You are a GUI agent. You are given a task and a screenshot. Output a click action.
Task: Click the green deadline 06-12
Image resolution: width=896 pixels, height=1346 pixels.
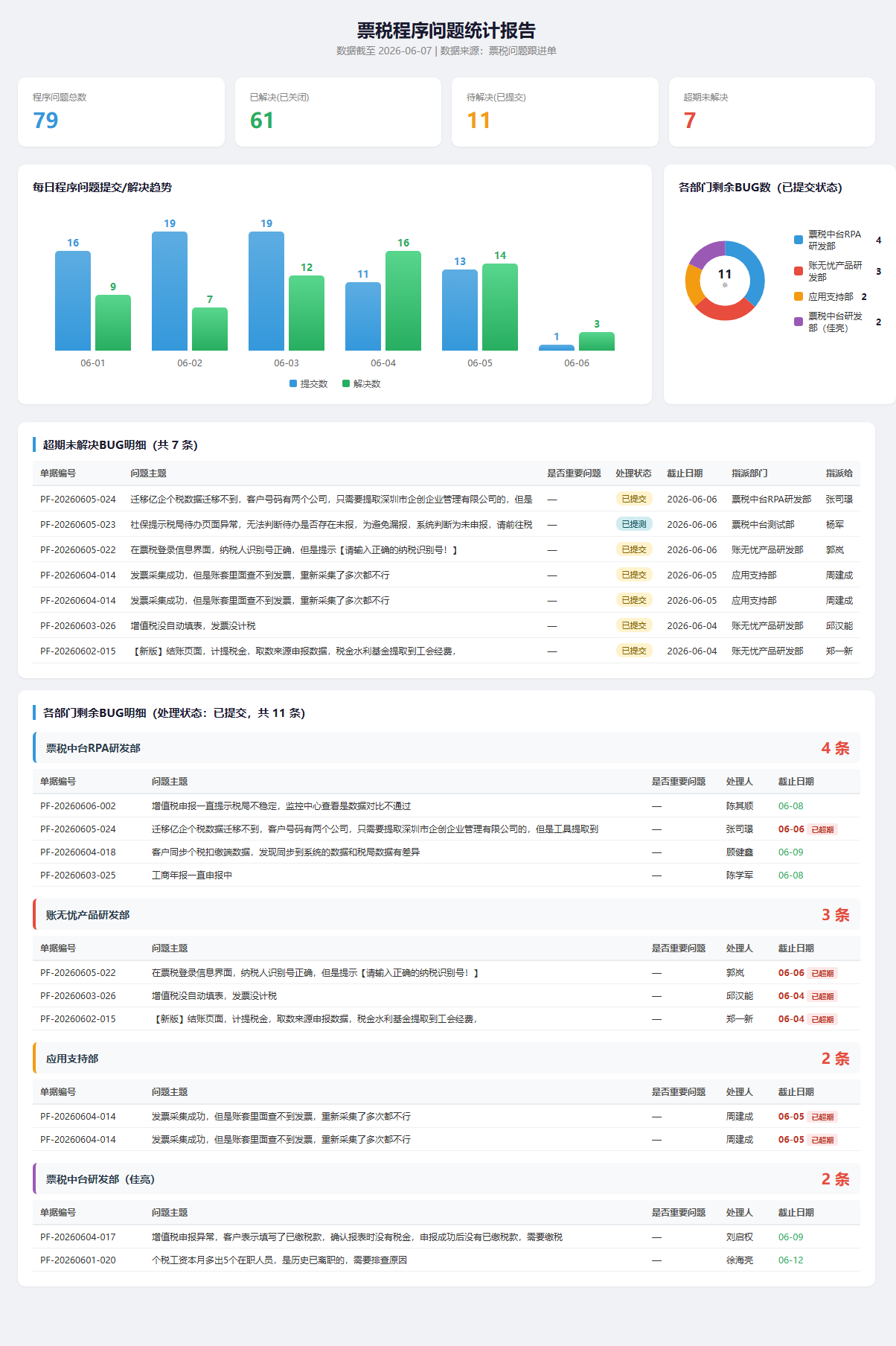(790, 1260)
